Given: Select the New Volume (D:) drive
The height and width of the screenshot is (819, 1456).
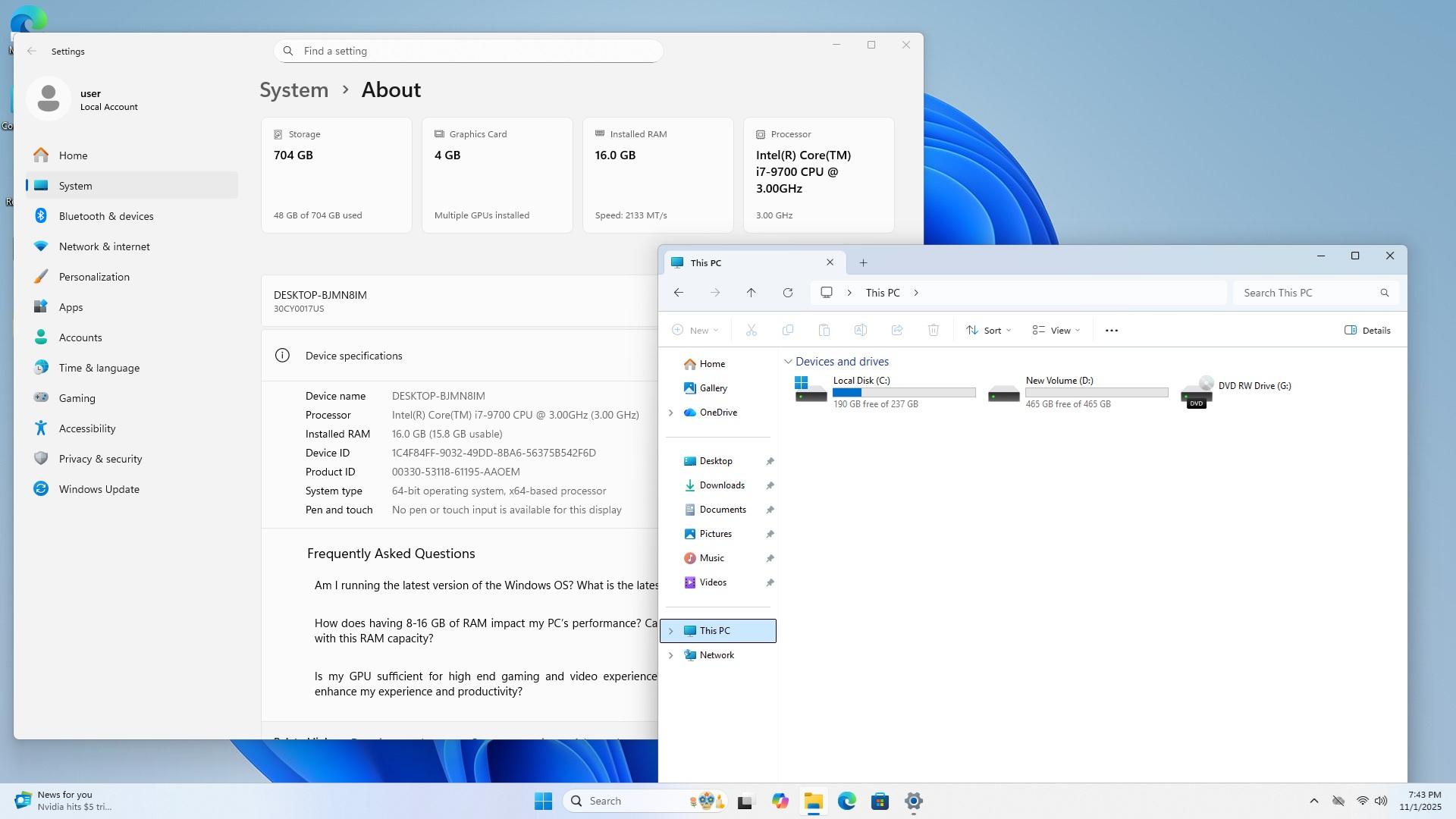Looking at the screenshot, I should coord(1078,391).
